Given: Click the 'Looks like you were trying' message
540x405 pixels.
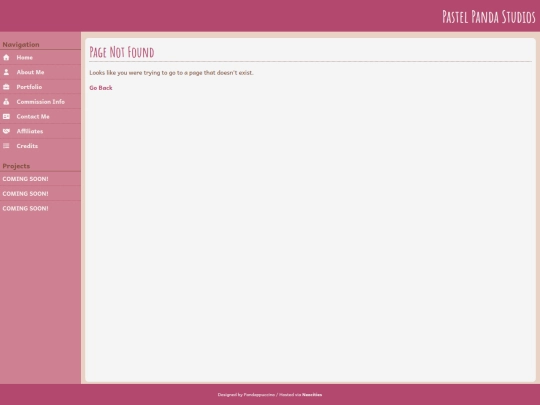Looking at the screenshot, I should pyautogui.click(x=171, y=73).
